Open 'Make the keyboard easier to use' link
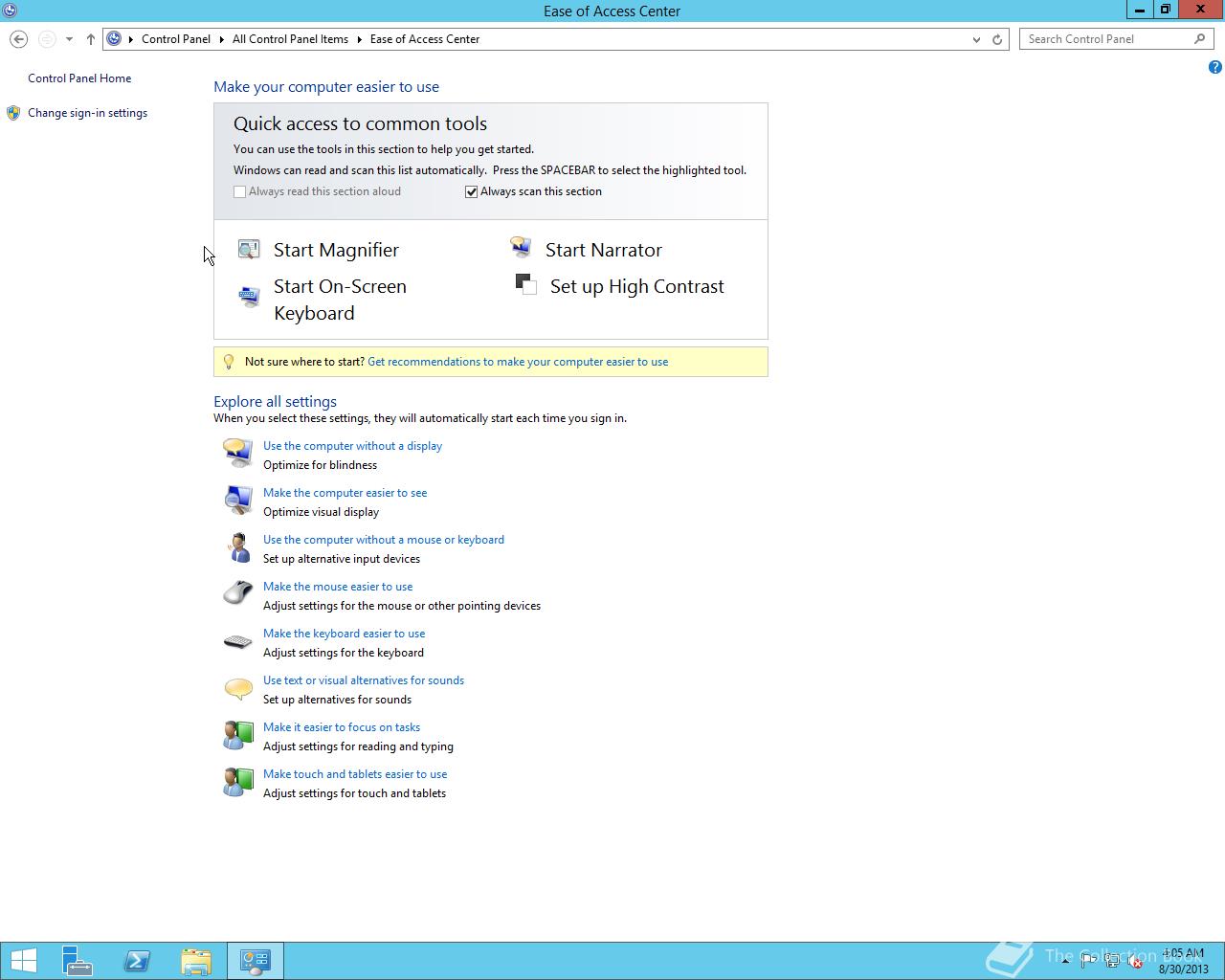1225x980 pixels. (x=344, y=634)
